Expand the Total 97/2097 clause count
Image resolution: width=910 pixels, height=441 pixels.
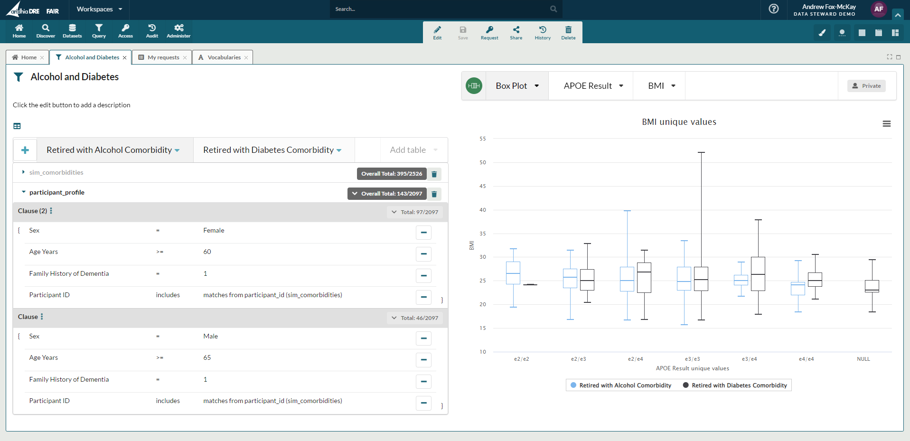[x=415, y=212]
